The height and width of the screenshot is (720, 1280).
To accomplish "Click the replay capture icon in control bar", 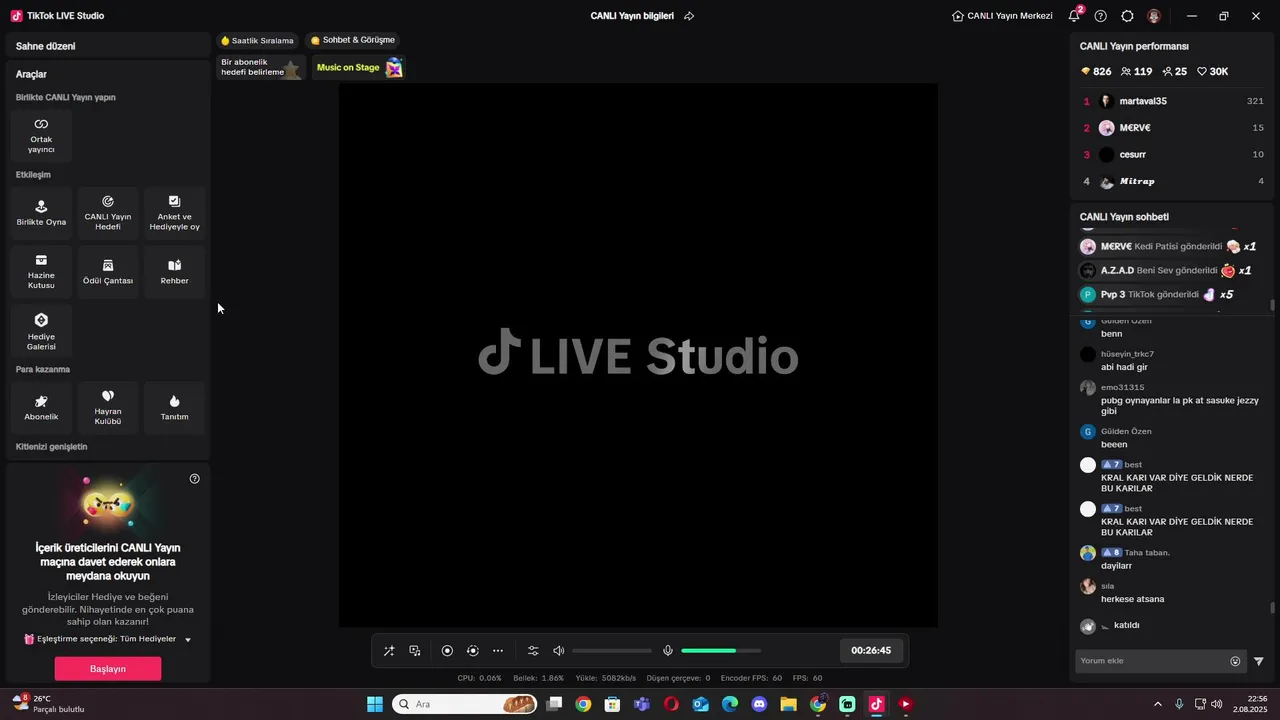I will point(473,651).
